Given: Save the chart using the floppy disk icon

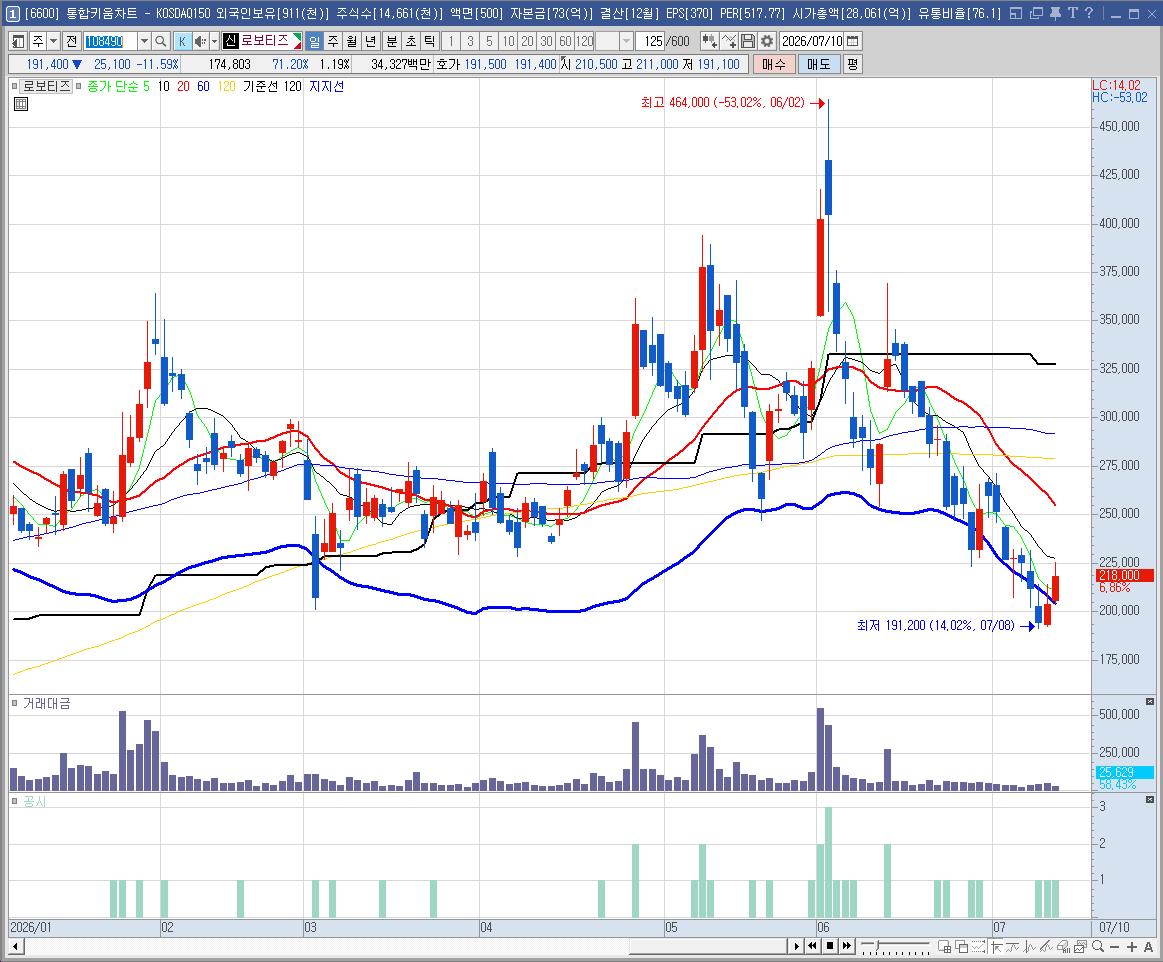Looking at the screenshot, I should 748,42.
